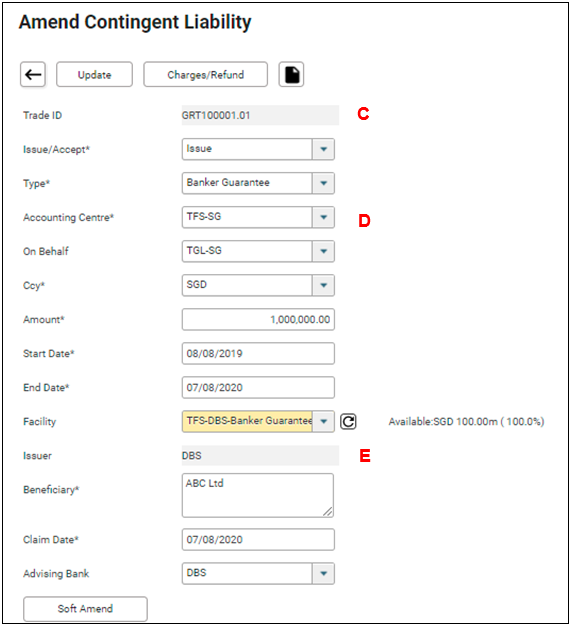Click the Amount input field
The image size is (572, 627).
click(258, 319)
